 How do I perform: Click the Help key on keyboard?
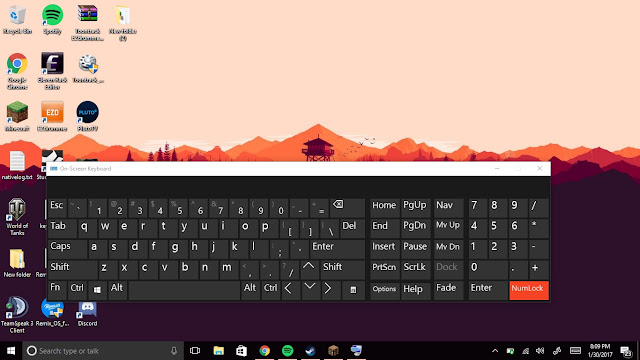coord(415,290)
